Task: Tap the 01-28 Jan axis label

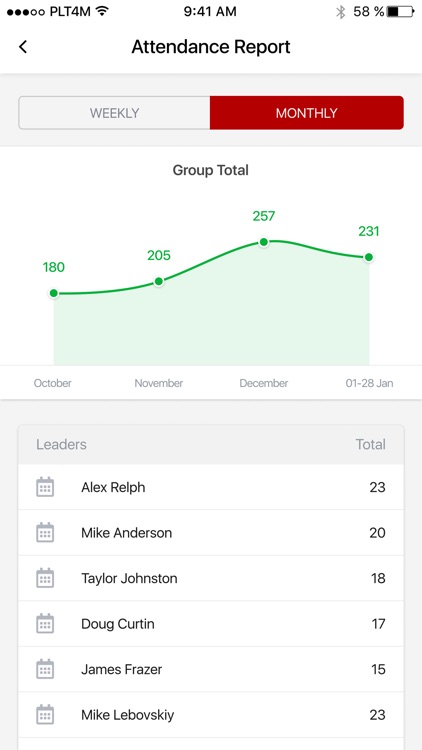Action: (x=369, y=383)
